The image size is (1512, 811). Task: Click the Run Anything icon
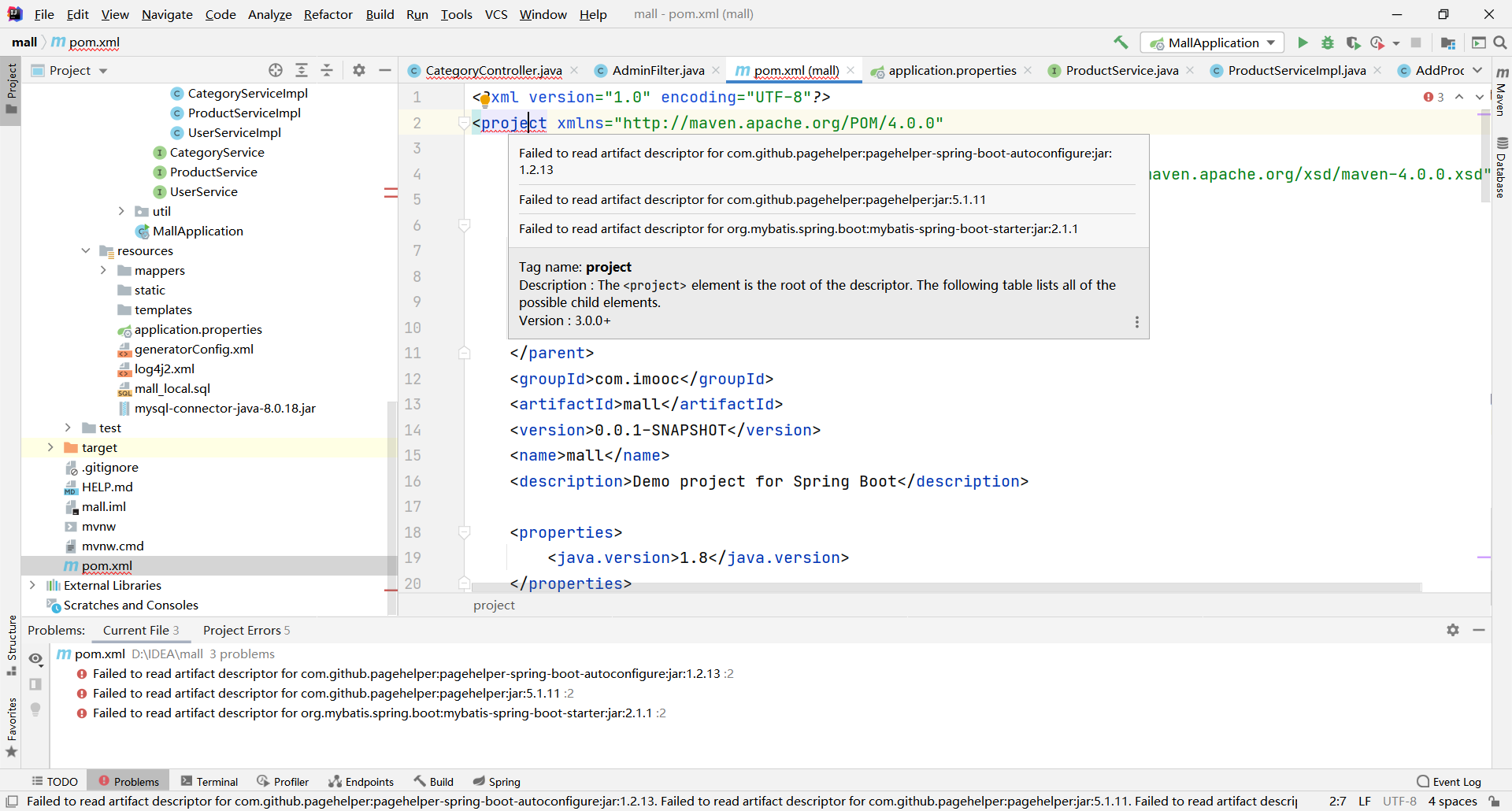click(1479, 43)
